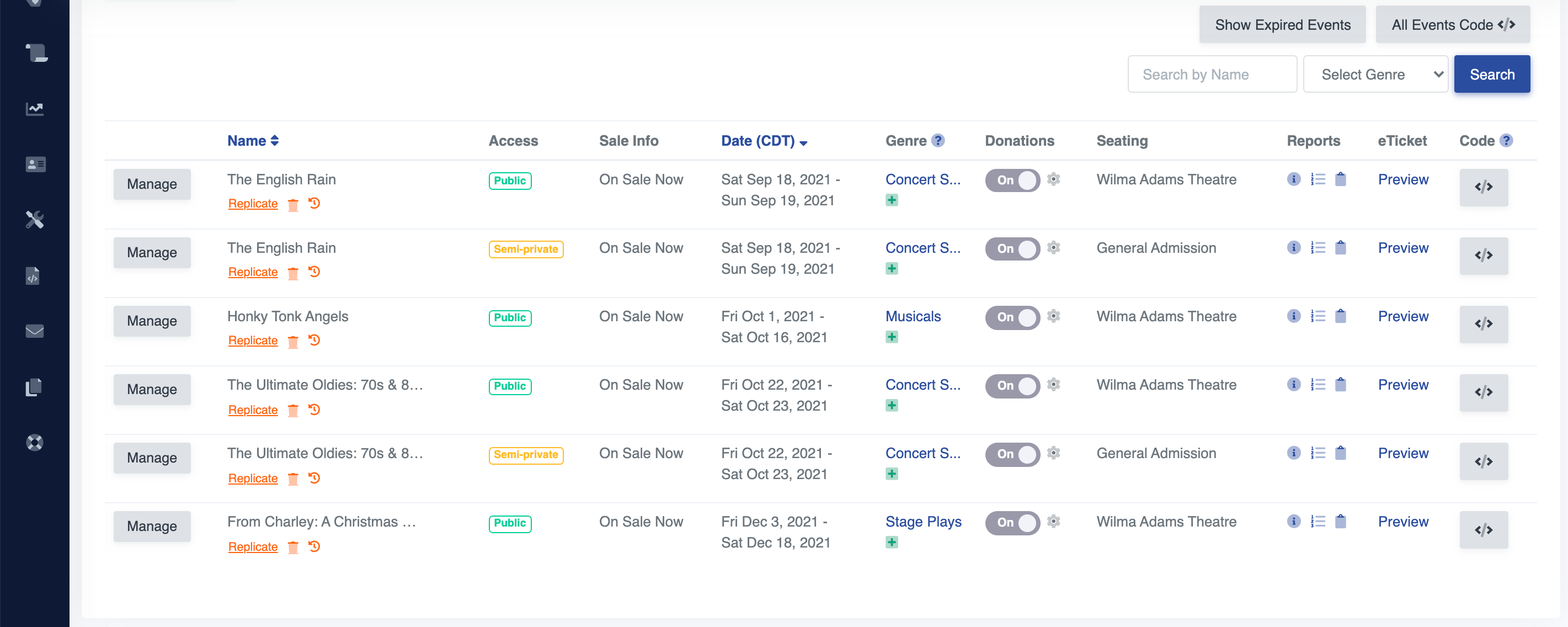The height and width of the screenshot is (627, 1568).
Task: Delete Honky Tonk Angels with trash icon
Action: pyautogui.click(x=293, y=342)
